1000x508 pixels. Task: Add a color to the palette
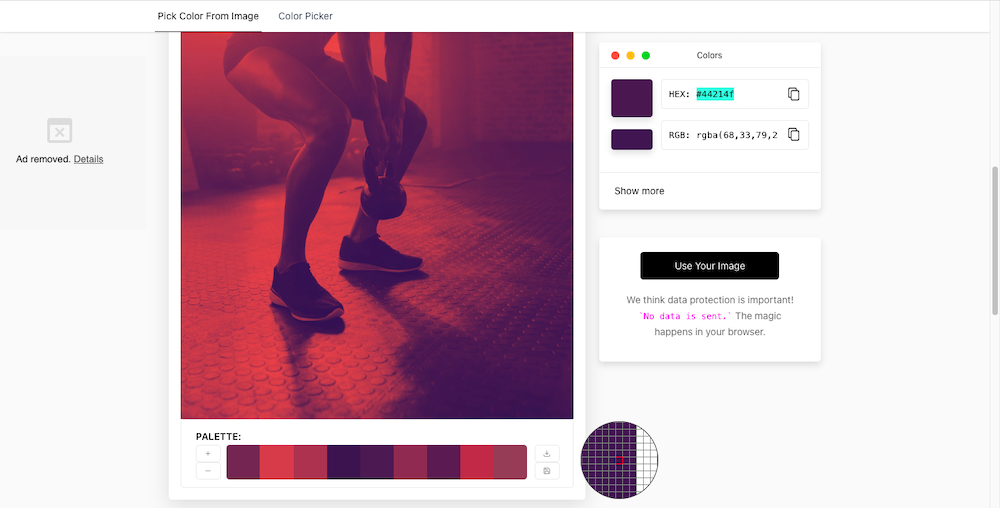tap(208, 453)
